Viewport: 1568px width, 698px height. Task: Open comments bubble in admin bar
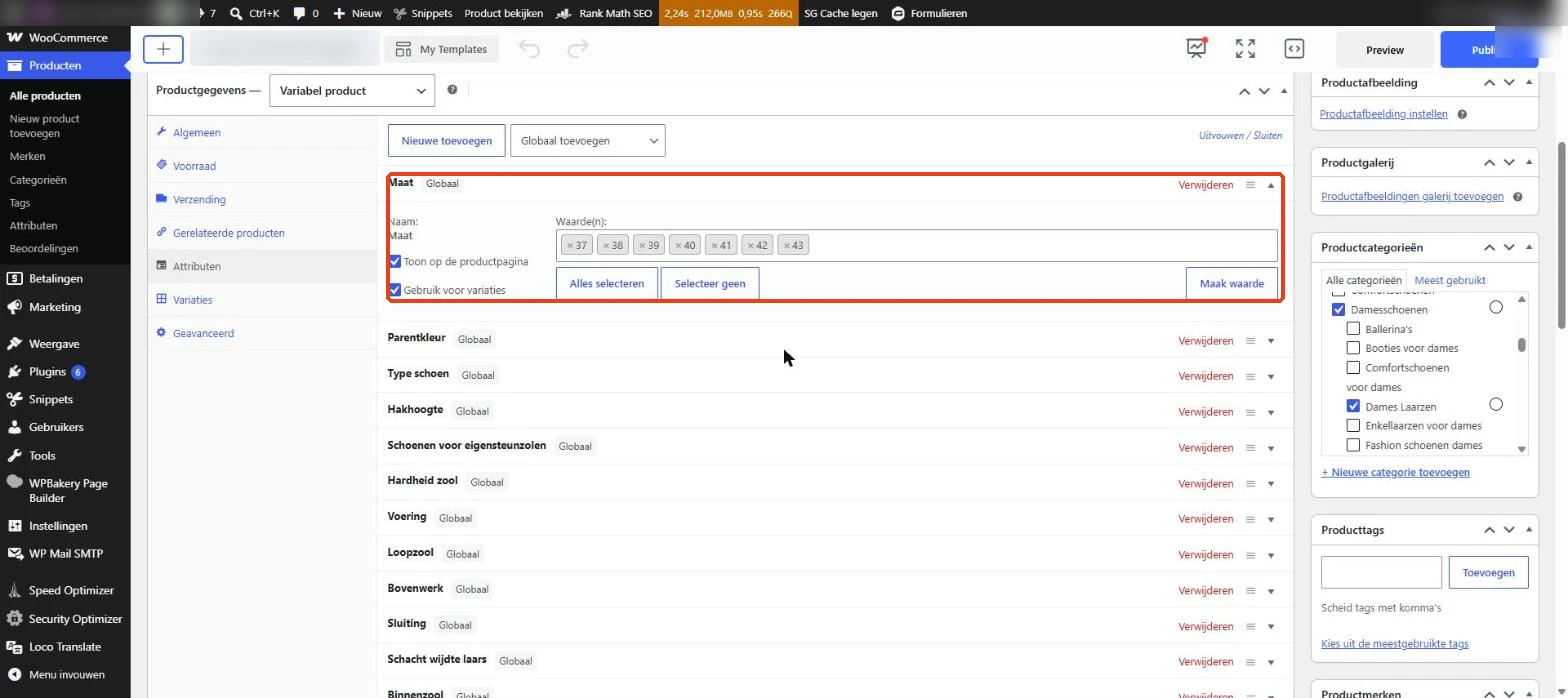(306, 13)
